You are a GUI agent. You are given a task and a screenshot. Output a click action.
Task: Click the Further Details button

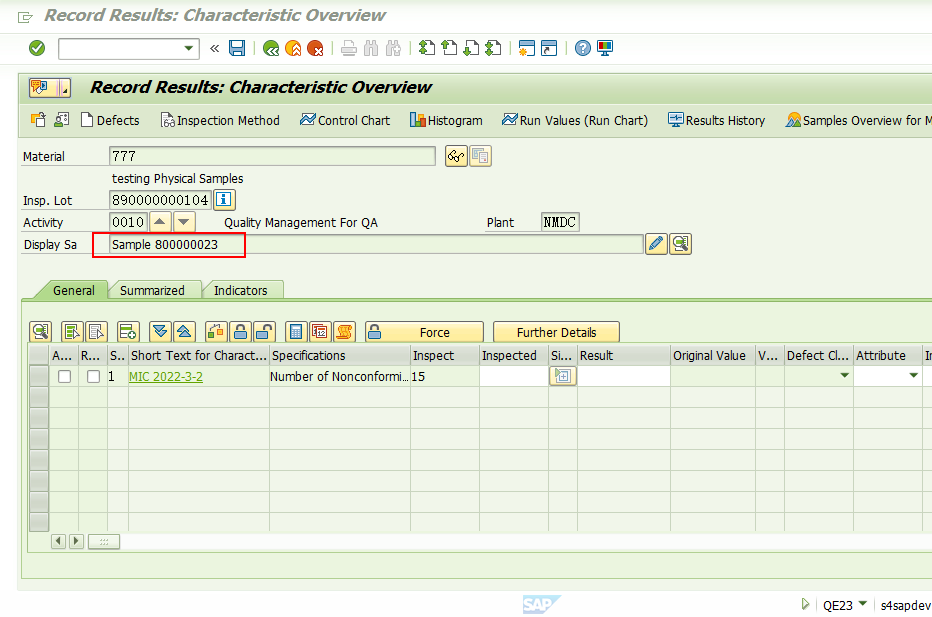(556, 332)
